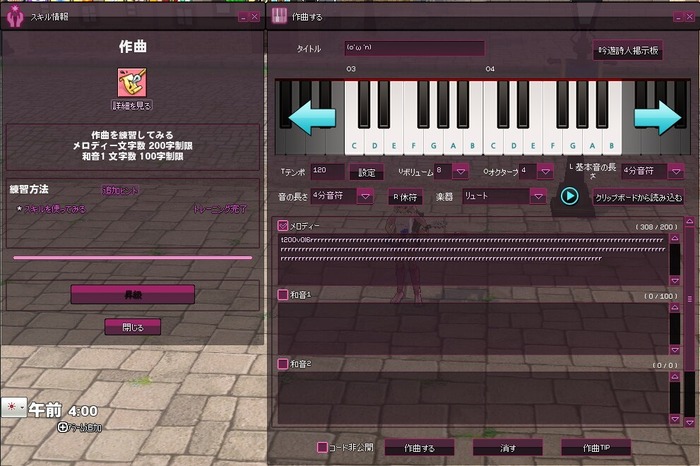Click the pink skill training progress bar
Screen dimensions: 700x466
pos(133,258)
